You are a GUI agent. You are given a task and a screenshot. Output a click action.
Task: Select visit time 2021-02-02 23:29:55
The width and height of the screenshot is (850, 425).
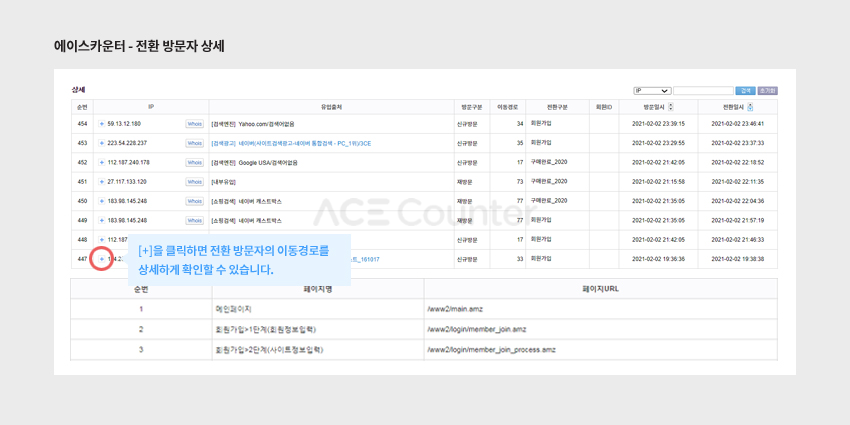point(658,143)
